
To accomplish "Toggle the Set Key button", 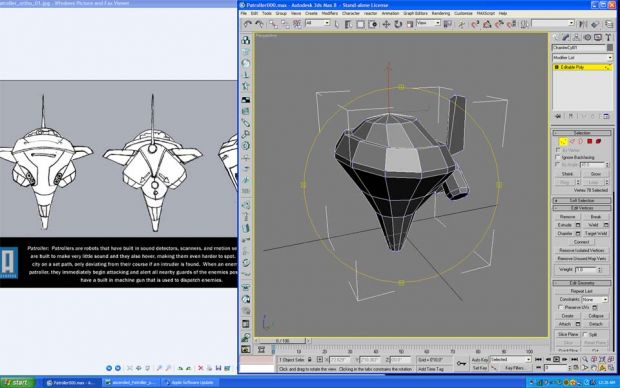I will click(480, 368).
